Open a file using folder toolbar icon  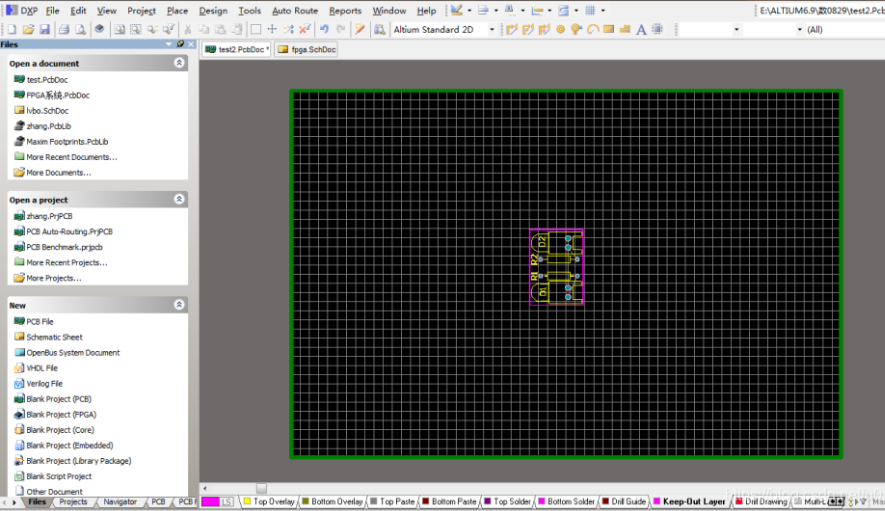pyautogui.click(x=28, y=29)
